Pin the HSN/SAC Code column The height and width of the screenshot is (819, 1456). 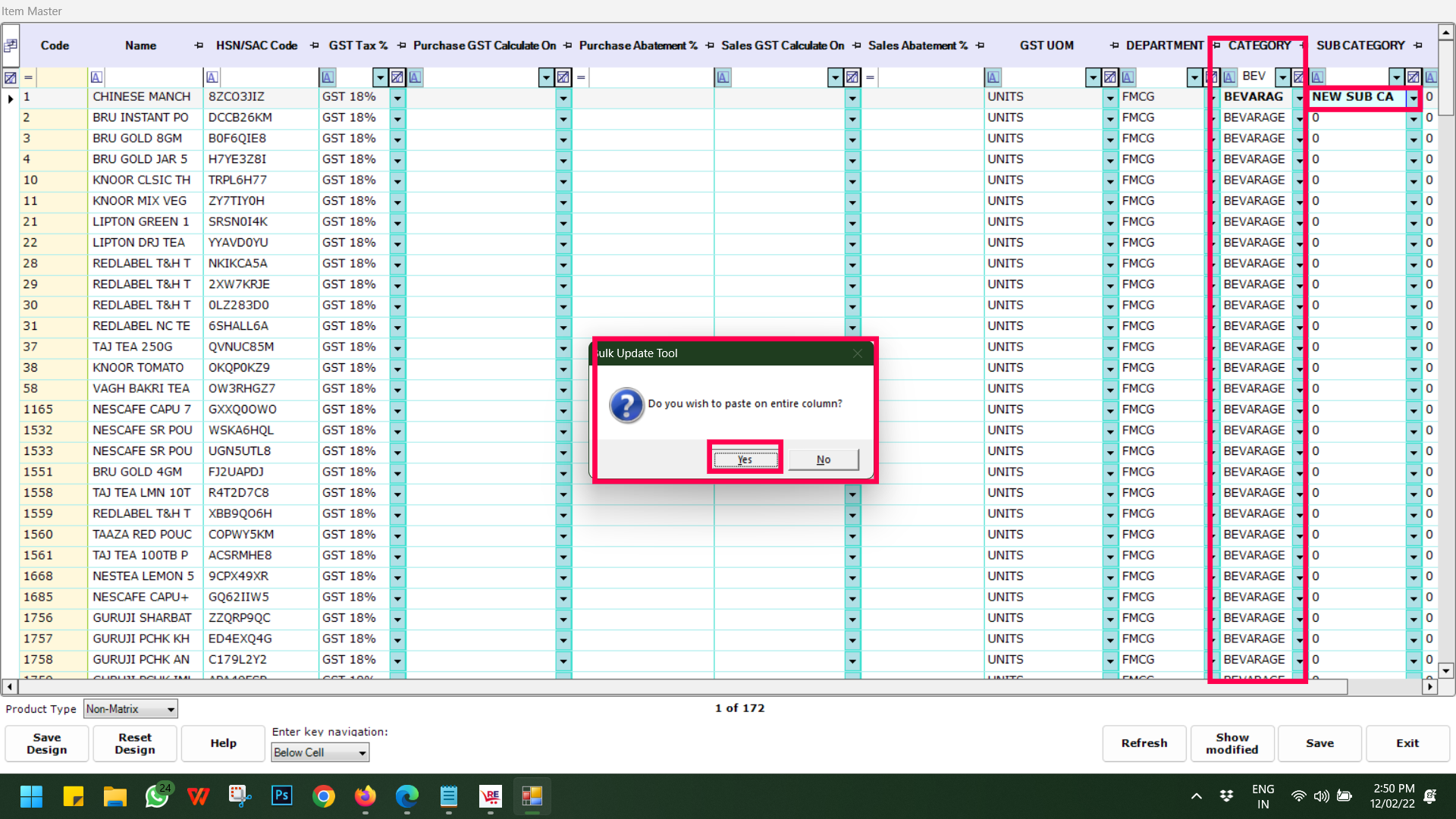[315, 45]
